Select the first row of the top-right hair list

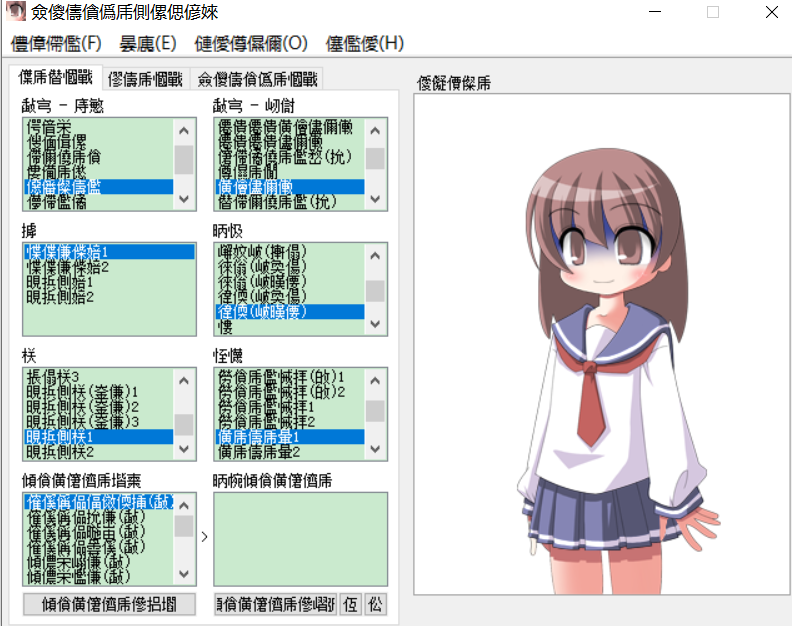tap(289, 127)
